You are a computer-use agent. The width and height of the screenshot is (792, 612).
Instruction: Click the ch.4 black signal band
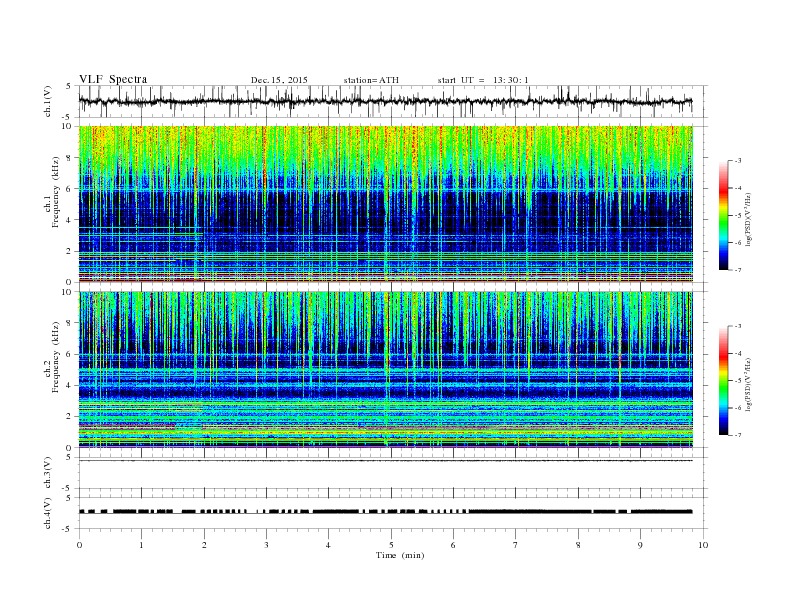[x=385, y=512]
